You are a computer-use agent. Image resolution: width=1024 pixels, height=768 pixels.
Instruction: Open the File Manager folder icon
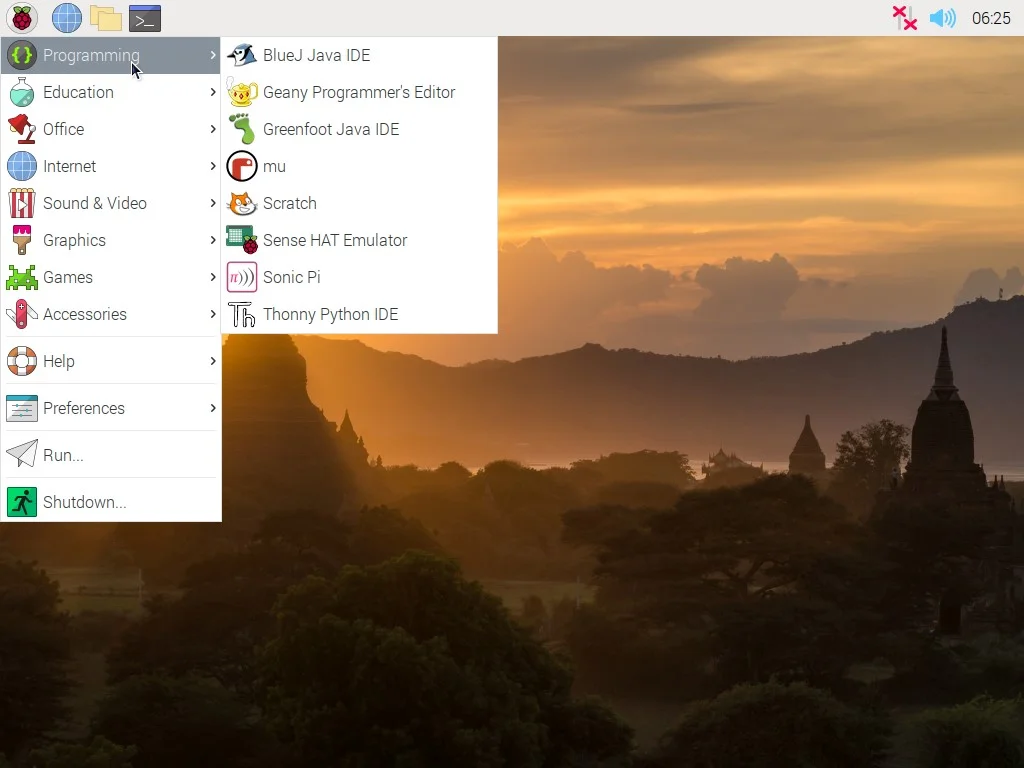106,18
